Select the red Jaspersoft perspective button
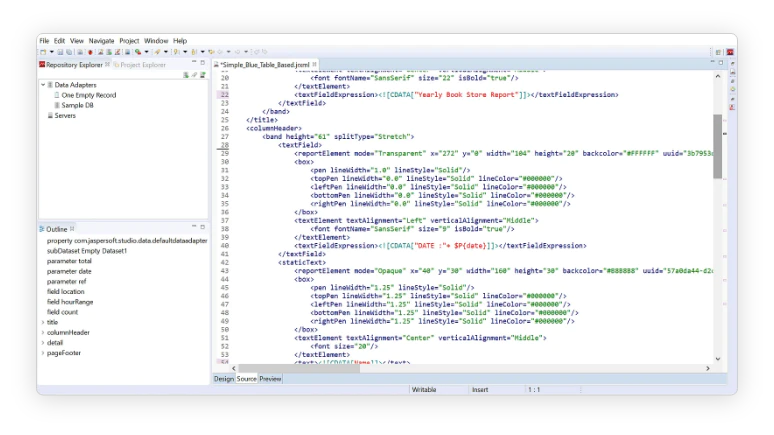This screenshot has height=435, width=774. [x=730, y=52]
